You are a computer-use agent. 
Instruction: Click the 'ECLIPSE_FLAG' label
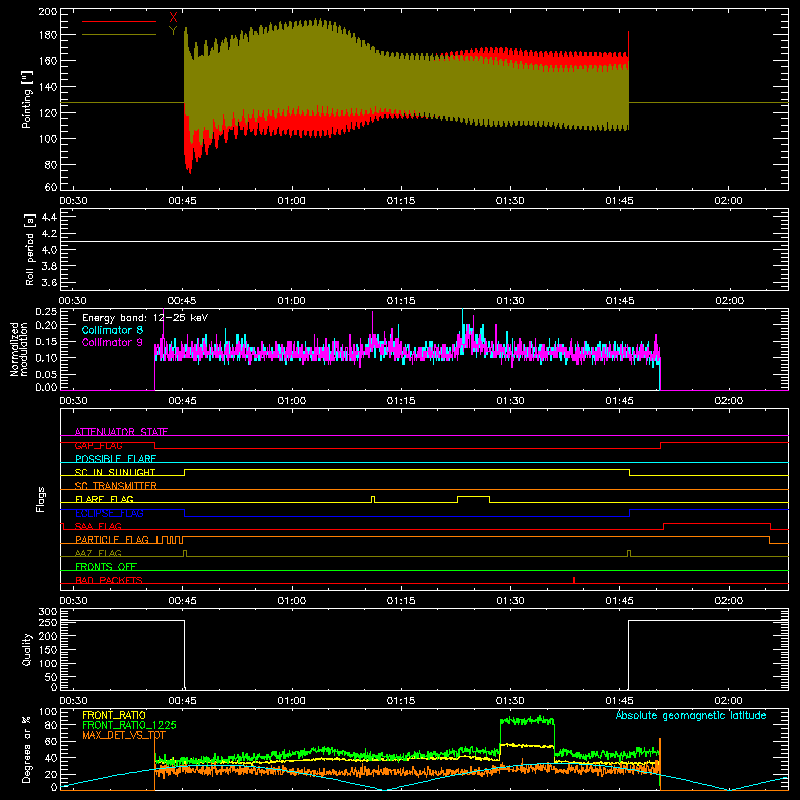click(109, 513)
